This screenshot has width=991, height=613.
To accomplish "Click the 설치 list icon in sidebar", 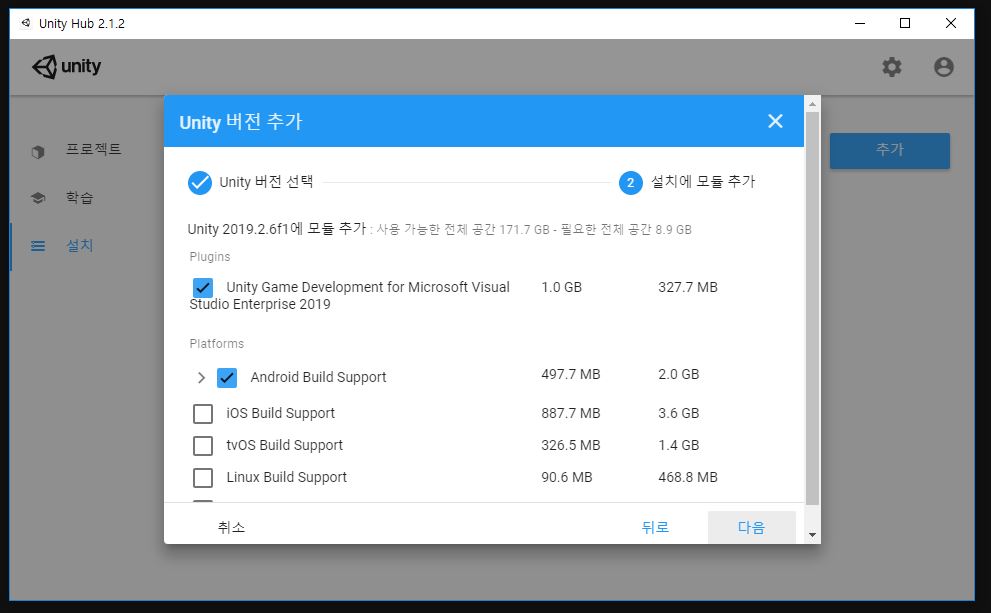I will coord(38,246).
